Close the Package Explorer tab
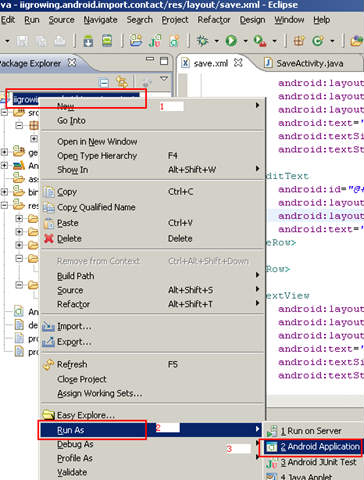This screenshot has height=480, width=364. click(72, 62)
